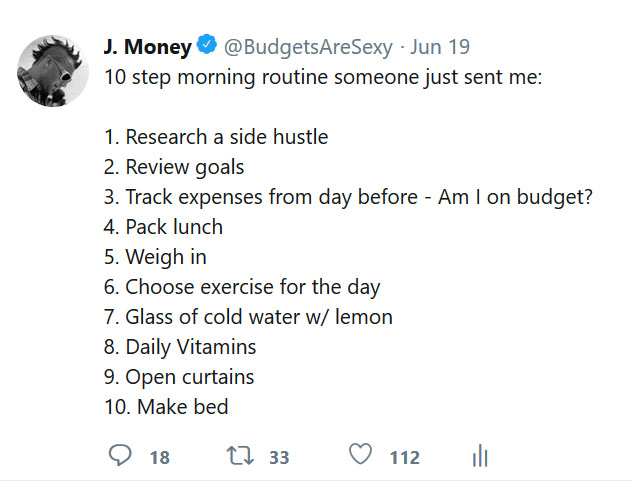632x491 pixels.
Task: Click the "Review goals" line
Action: (x=174, y=167)
